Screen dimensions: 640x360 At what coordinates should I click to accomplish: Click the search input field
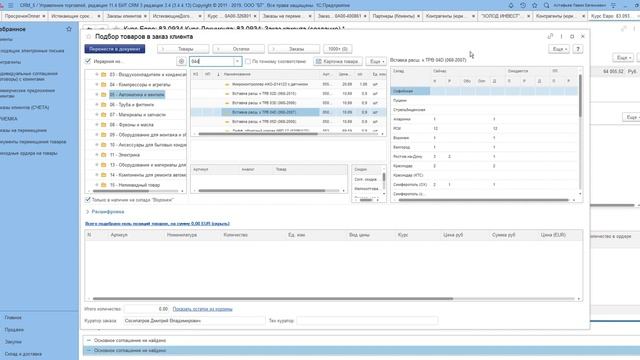click(x=211, y=61)
